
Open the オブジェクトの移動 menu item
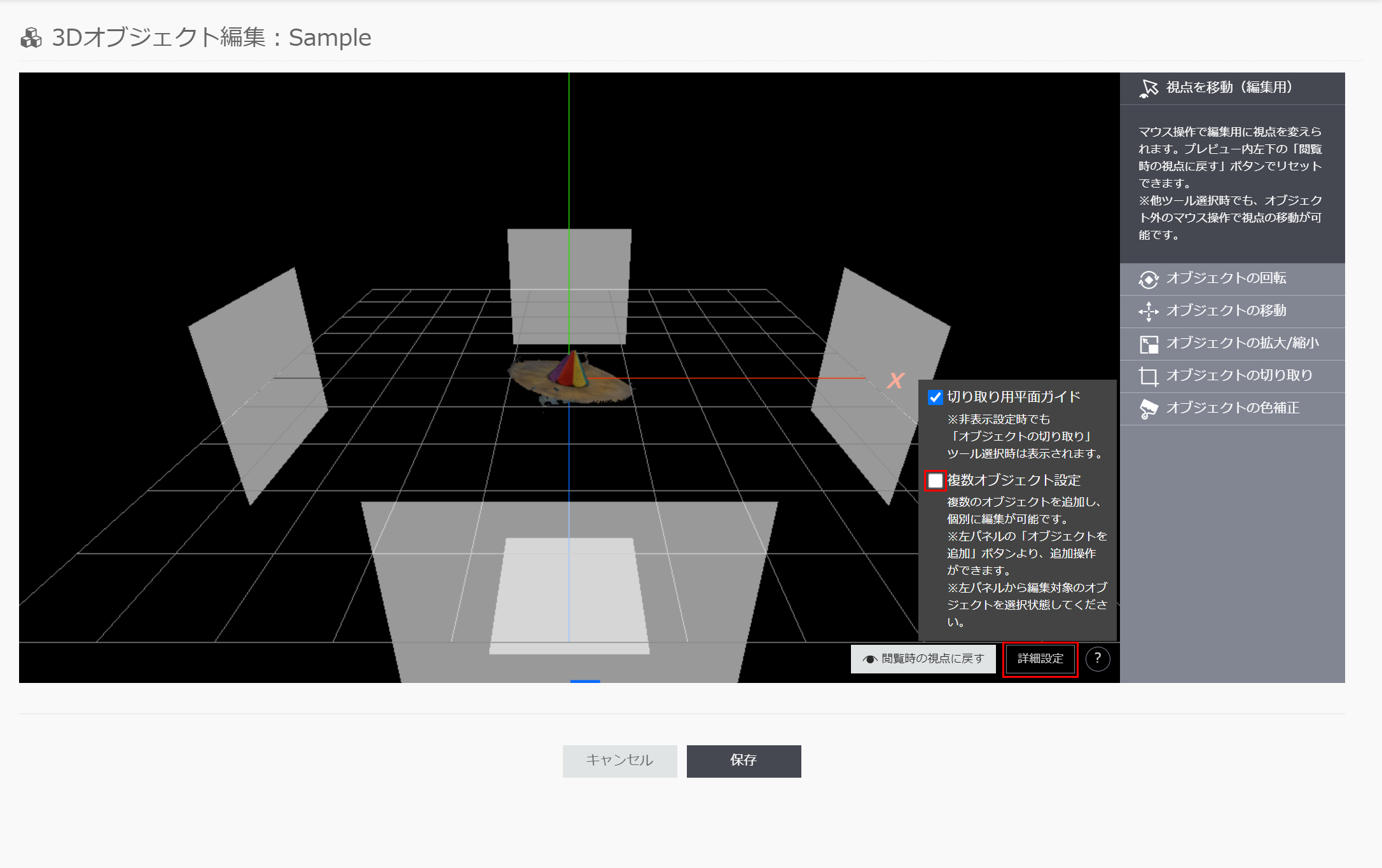click(1232, 312)
